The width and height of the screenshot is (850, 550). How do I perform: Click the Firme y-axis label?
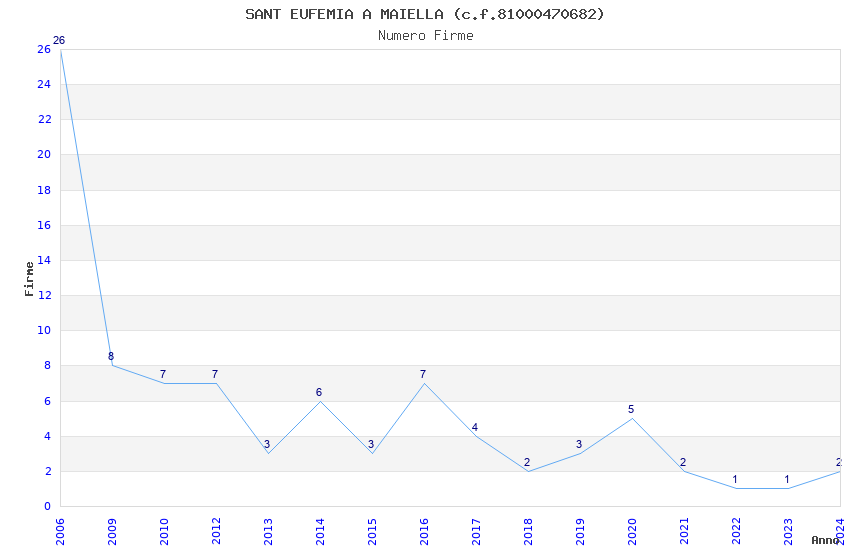pyautogui.click(x=29, y=279)
